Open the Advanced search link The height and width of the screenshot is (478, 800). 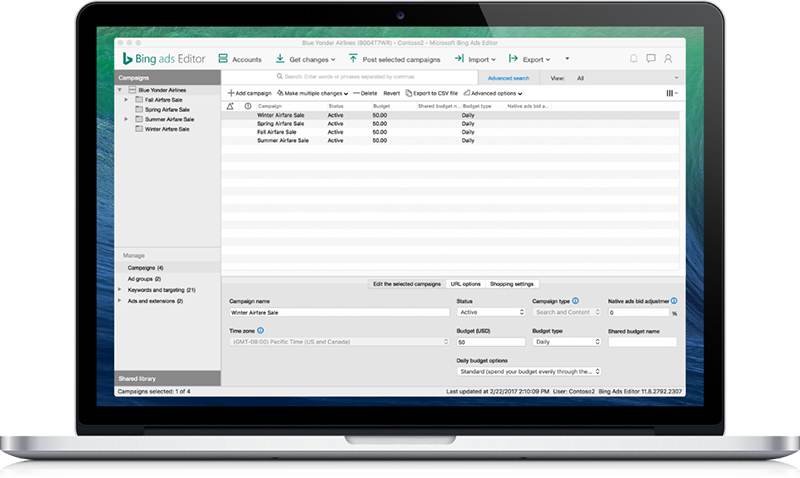[x=508, y=78]
